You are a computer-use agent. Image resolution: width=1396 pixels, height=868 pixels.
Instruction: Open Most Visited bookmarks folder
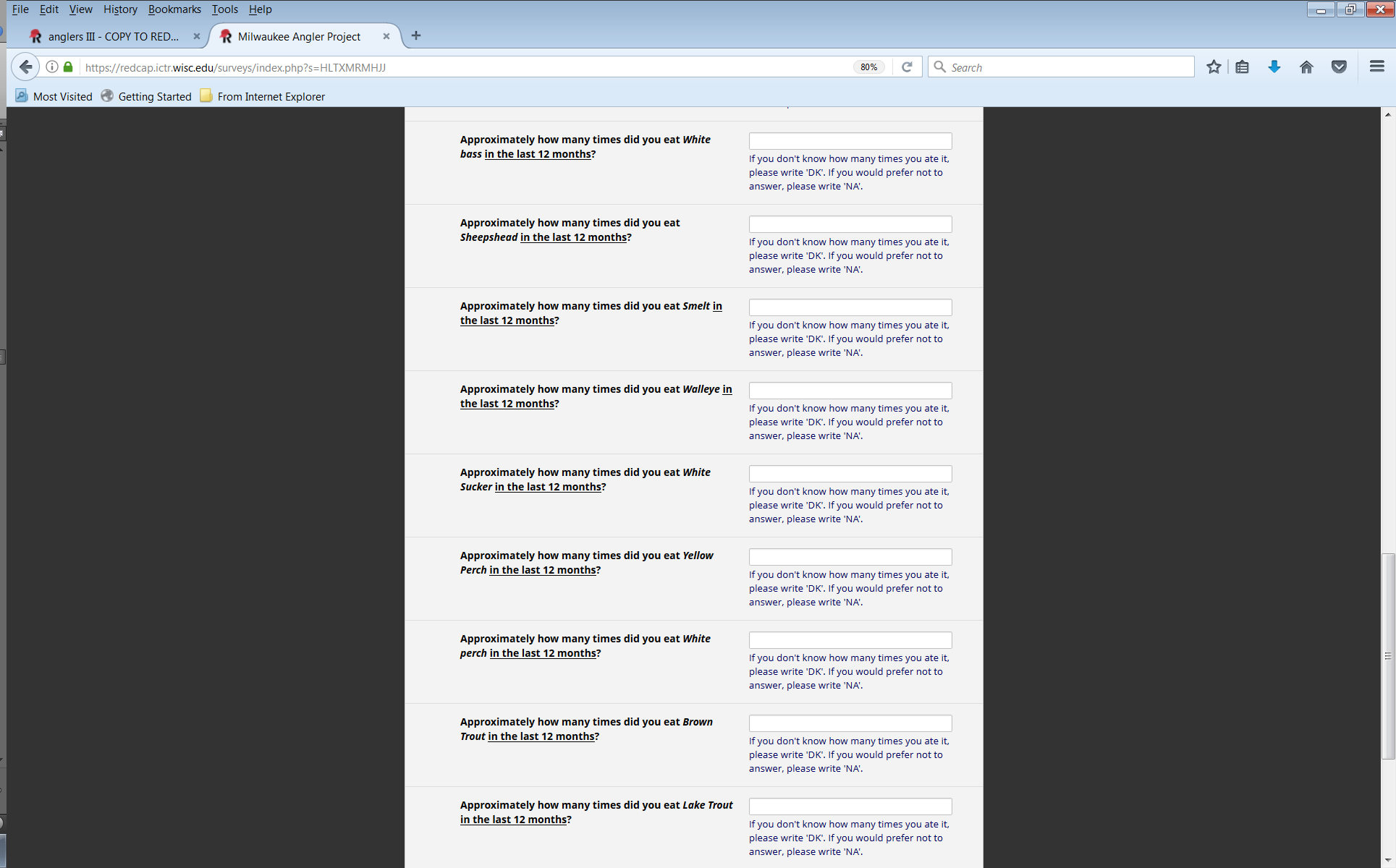[x=54, y=96]
